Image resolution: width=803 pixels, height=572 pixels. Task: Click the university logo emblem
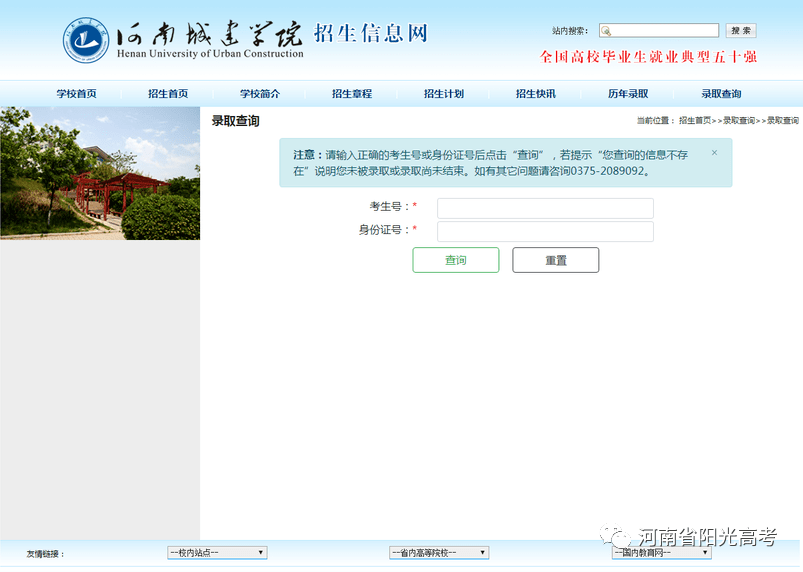point(86,40)
